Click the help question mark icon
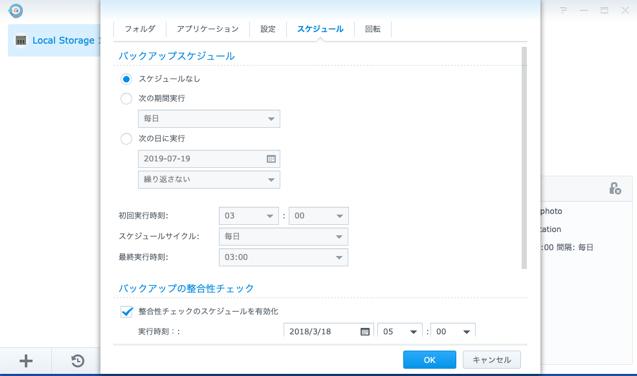This screenshot has width=637, height=376. point(563,11)
